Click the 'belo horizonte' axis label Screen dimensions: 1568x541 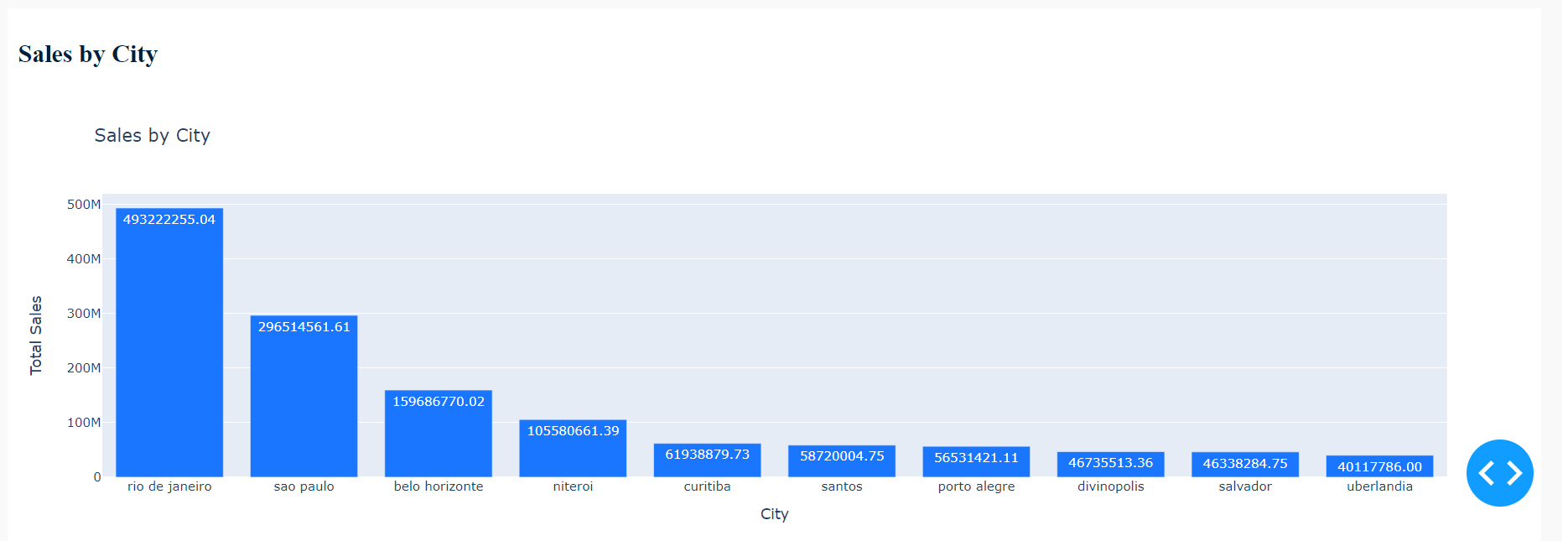tap(439, 486)
